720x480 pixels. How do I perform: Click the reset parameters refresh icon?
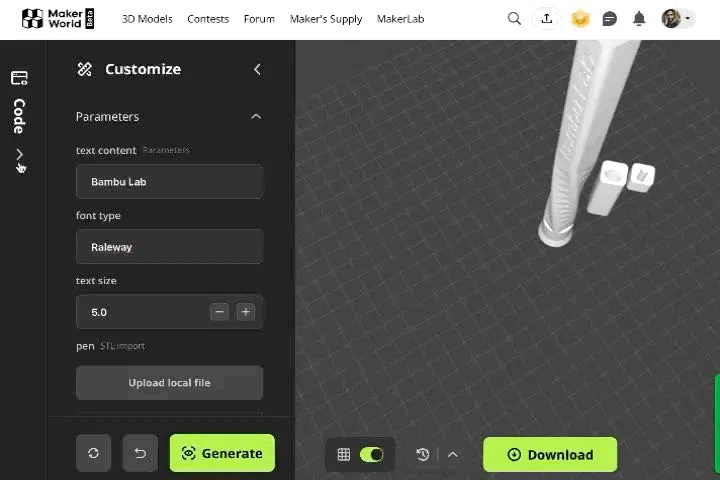point(93,453)
